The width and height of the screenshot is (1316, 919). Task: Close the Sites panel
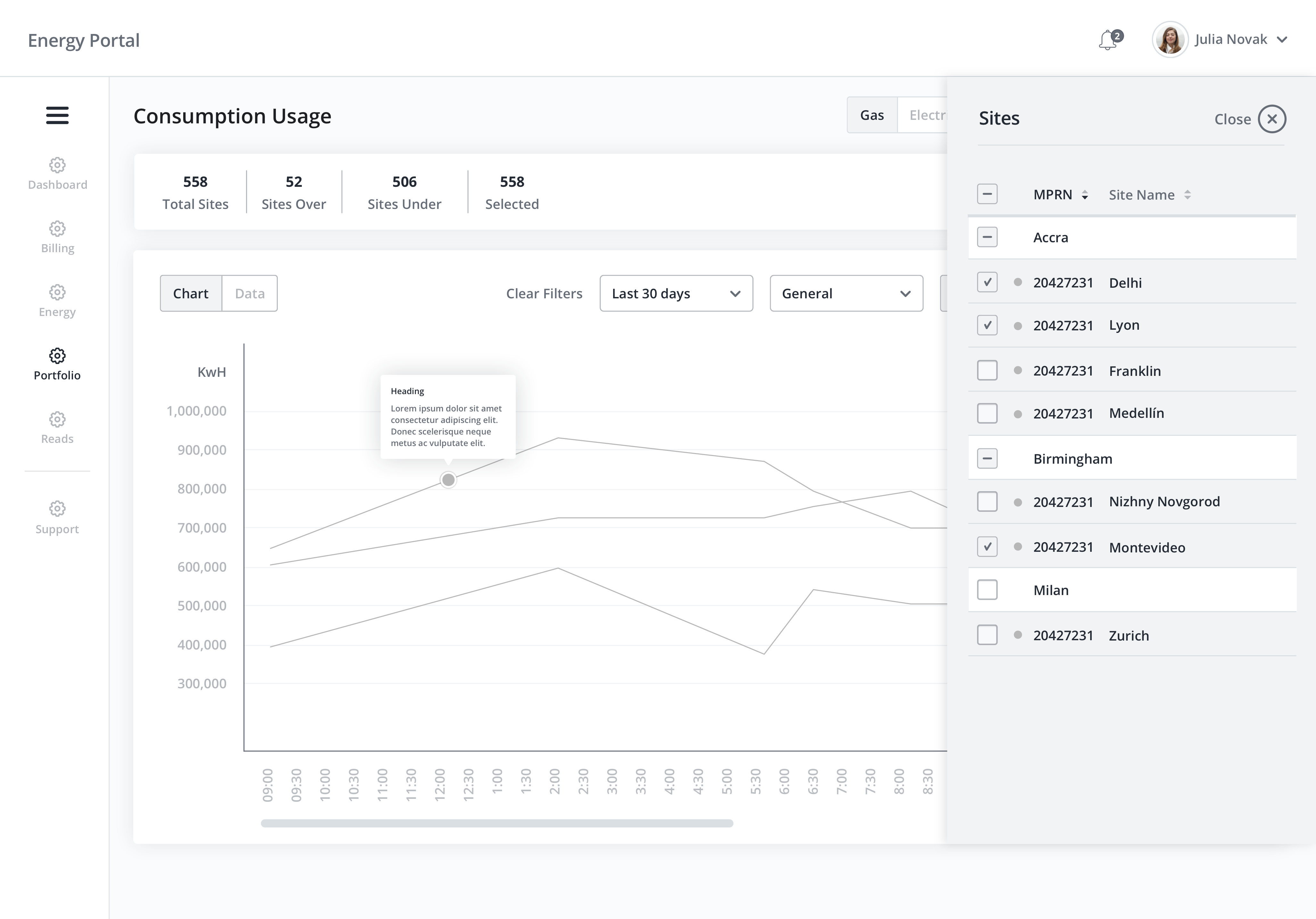click(1272, 119)
